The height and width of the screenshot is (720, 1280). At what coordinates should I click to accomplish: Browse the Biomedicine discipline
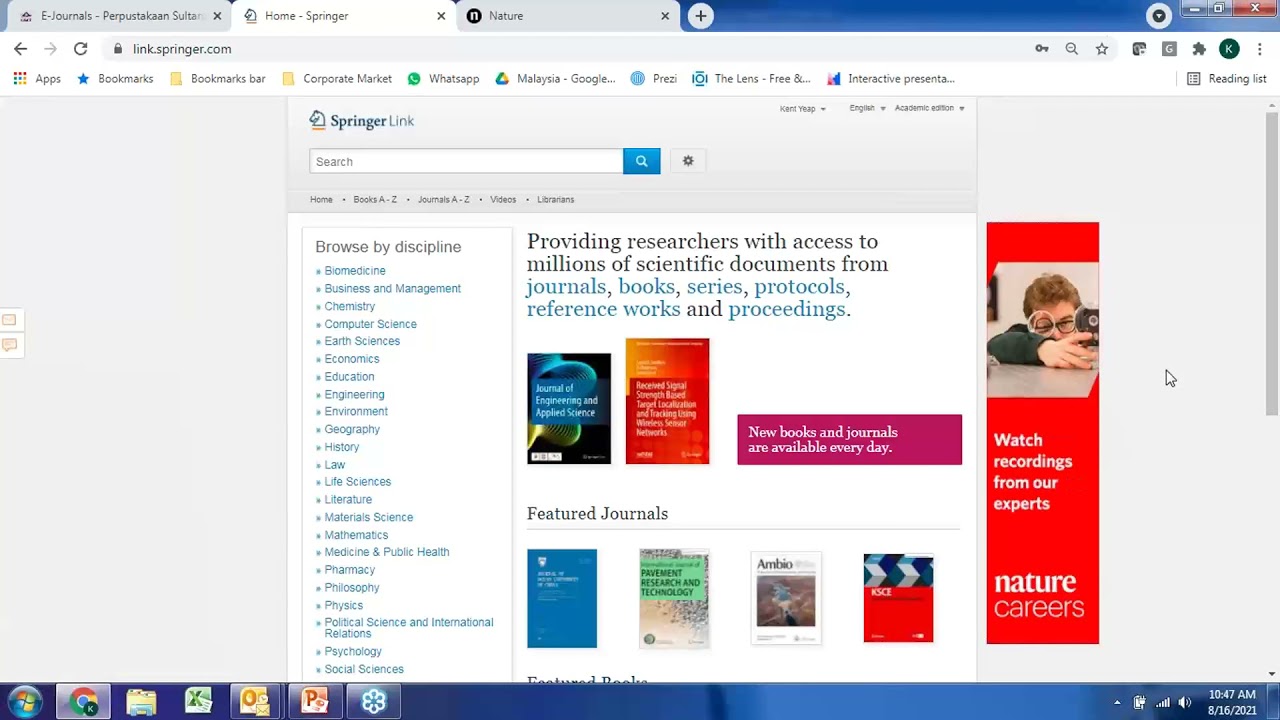355,271
